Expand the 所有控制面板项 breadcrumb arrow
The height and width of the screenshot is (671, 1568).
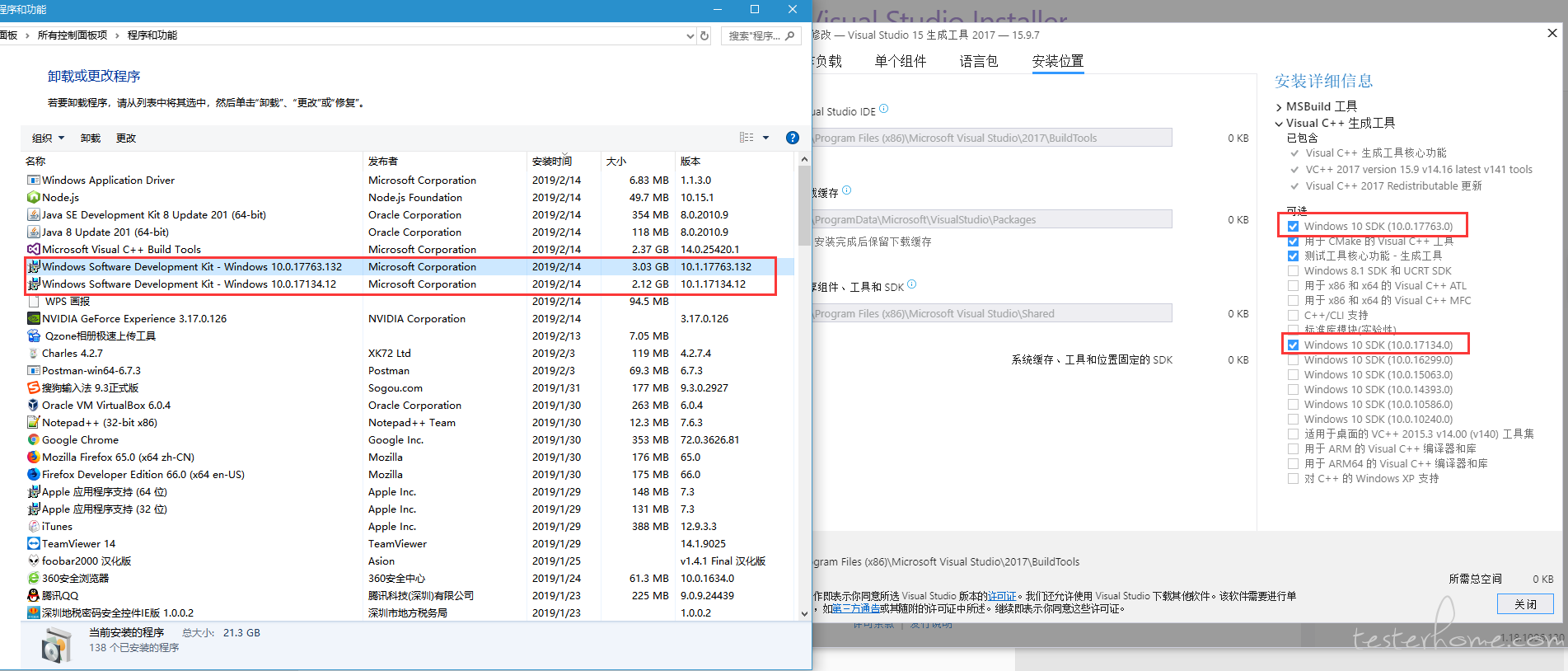pyautogui.click(x=117, y=35)
